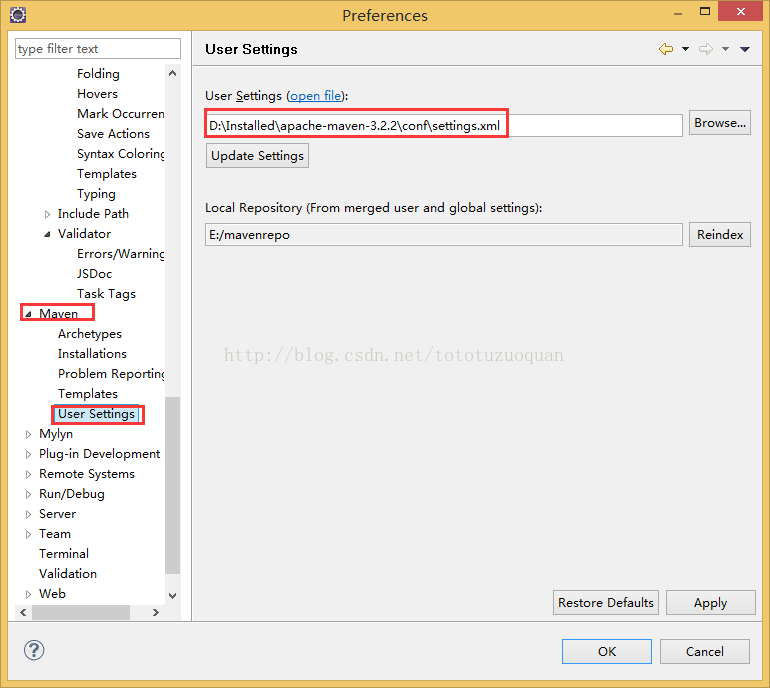Click the user settings.xml path field
770x688 pixels.
(x=443, y=126)
